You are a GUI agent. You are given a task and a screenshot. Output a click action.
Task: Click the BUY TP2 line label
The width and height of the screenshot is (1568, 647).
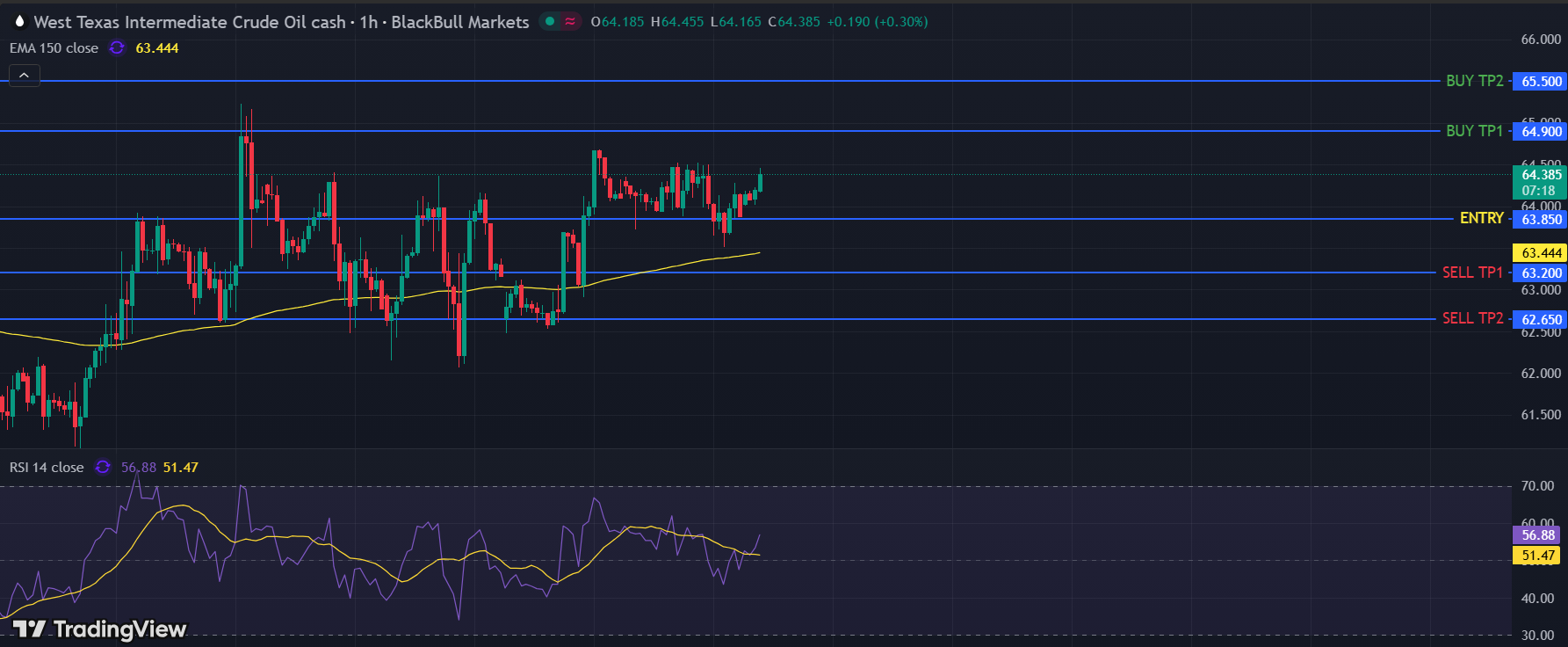pos(1474,81)
